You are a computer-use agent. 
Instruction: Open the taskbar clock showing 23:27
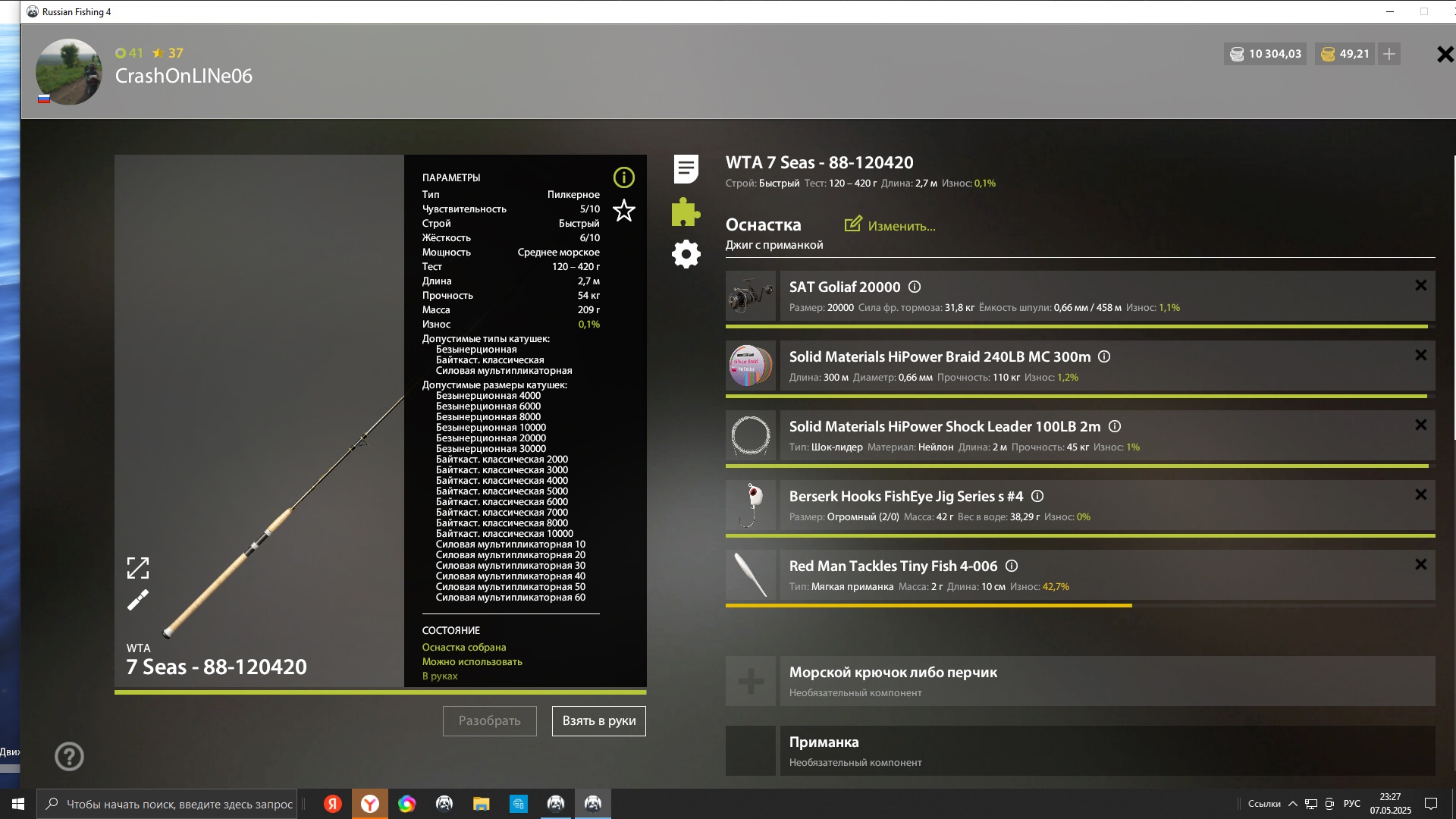pyautogui.click(x=1390, y=804)
